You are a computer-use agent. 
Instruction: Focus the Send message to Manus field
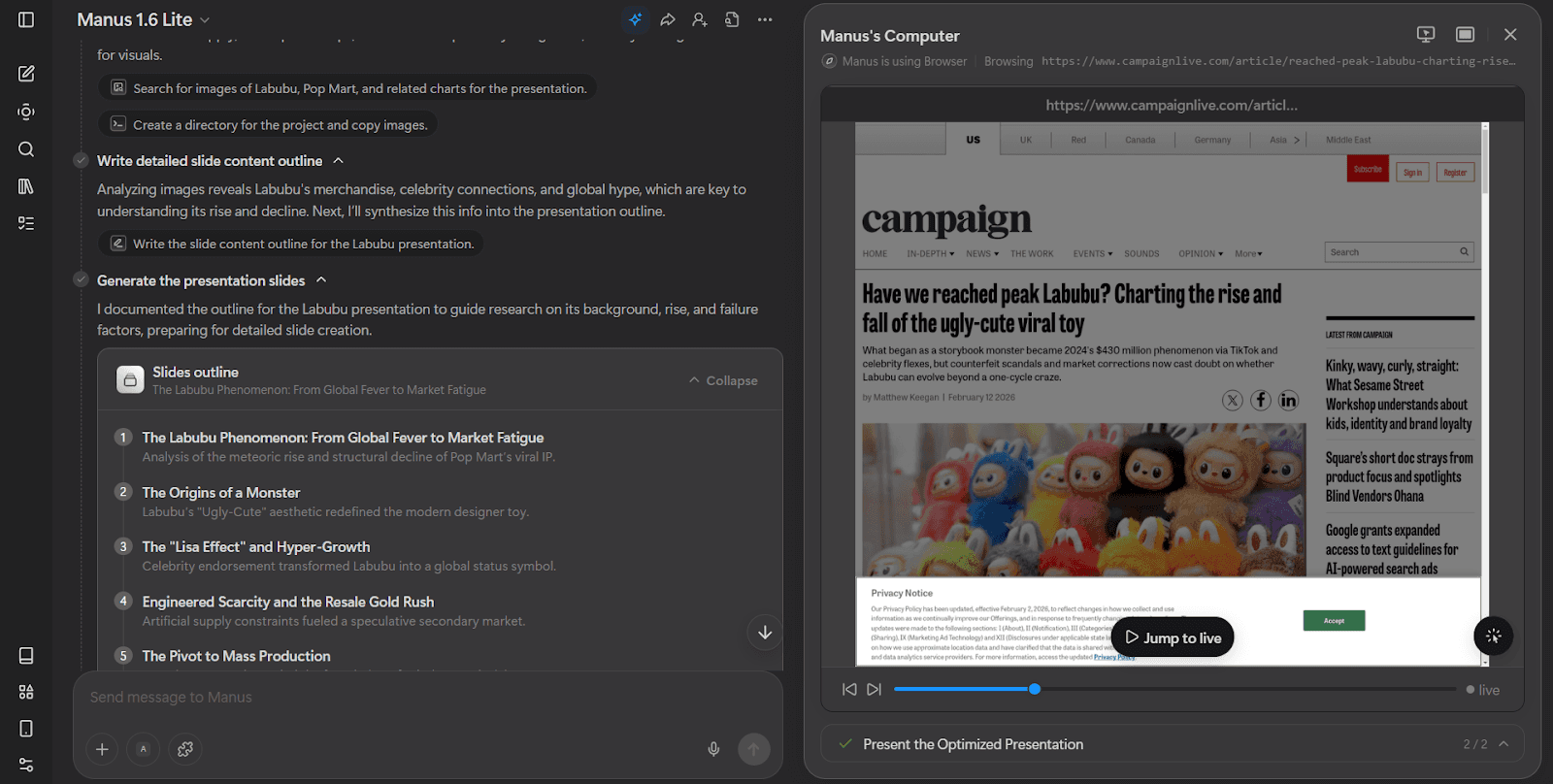point(428,698)
